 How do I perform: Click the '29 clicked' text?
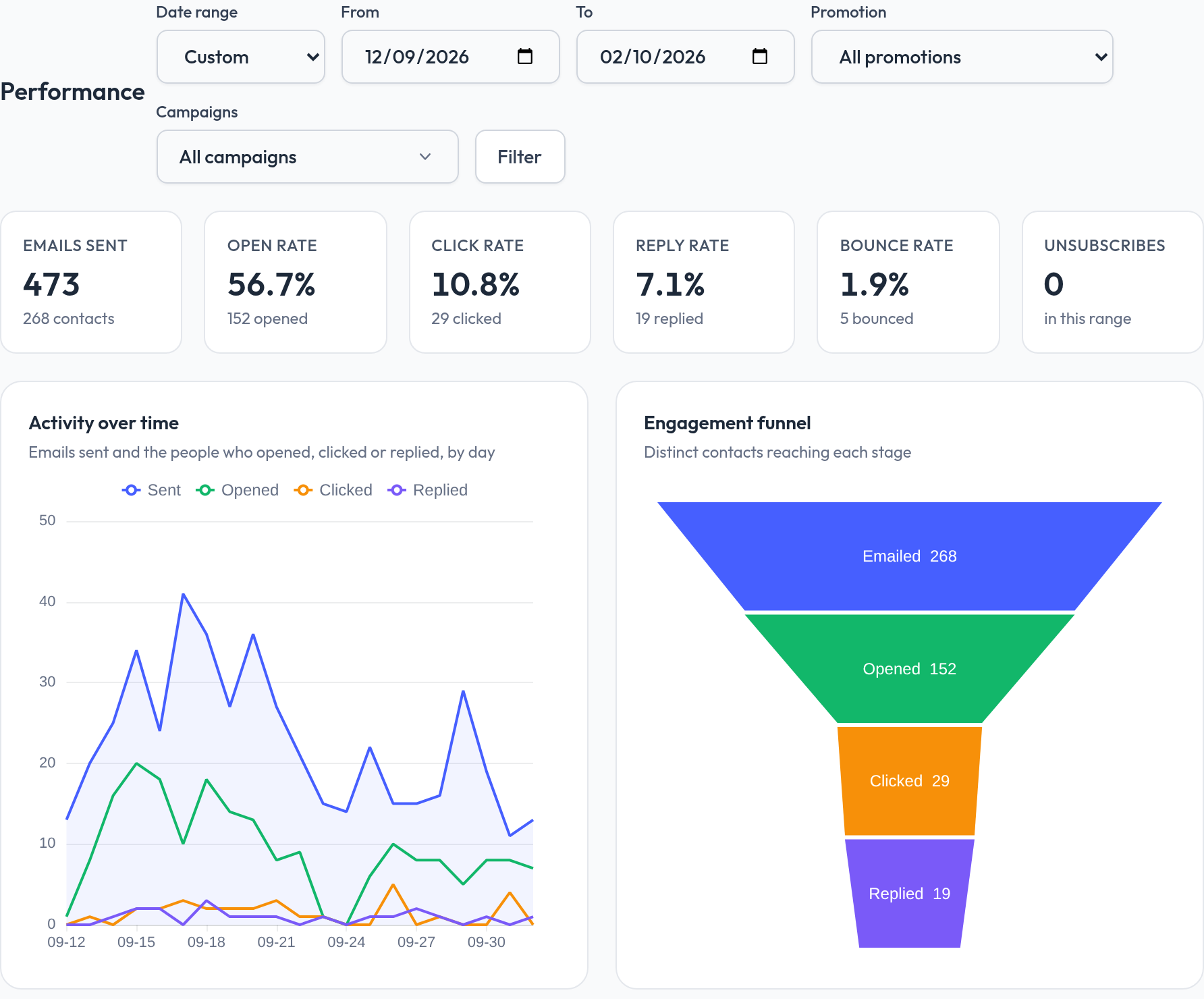click(466, 319)
